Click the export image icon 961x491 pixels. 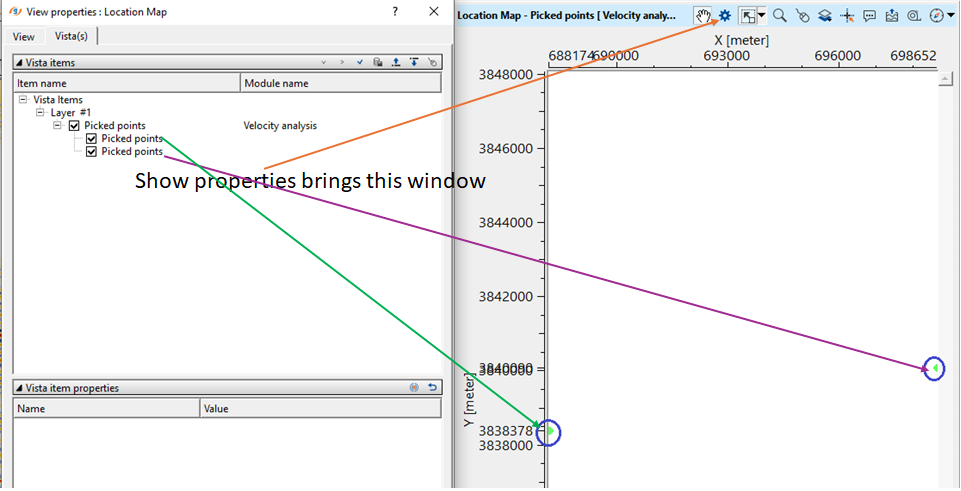[x=891, y=16]
